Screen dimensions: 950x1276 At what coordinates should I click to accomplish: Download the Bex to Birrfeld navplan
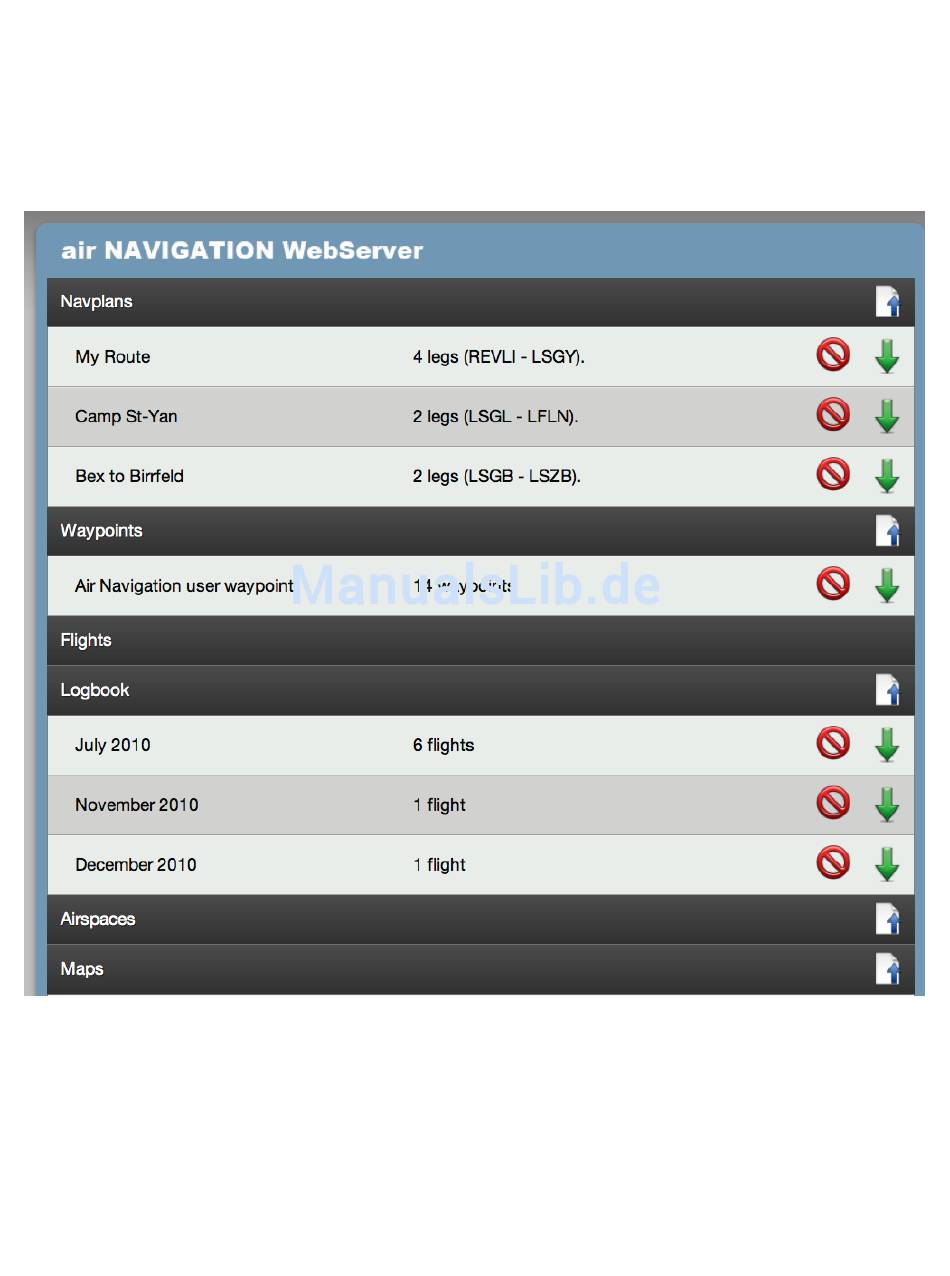point(887,476)
